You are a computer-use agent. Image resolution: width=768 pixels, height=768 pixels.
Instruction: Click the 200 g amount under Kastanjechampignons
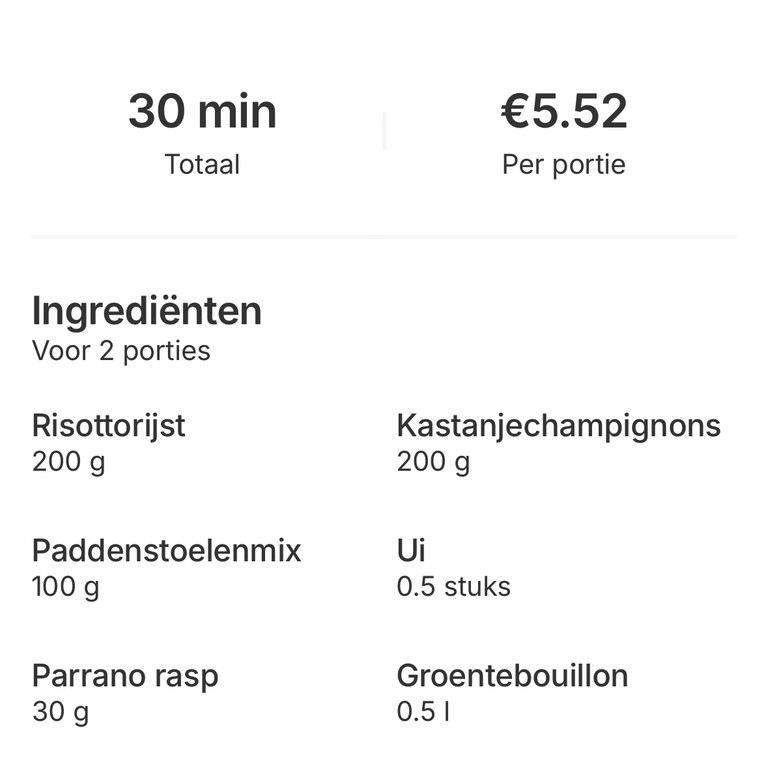click(x=433, y=461)
